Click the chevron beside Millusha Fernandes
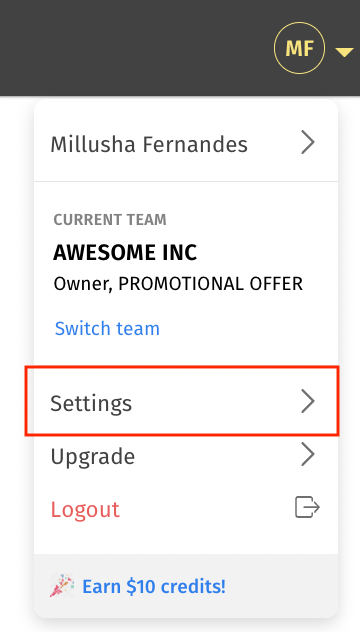 pos(308,143)
